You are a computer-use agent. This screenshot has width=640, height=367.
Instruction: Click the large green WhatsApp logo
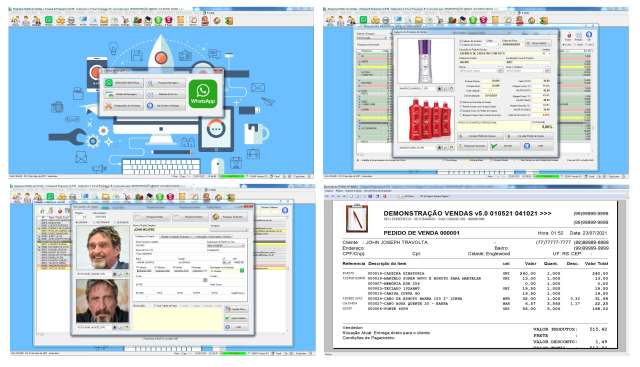203,94
